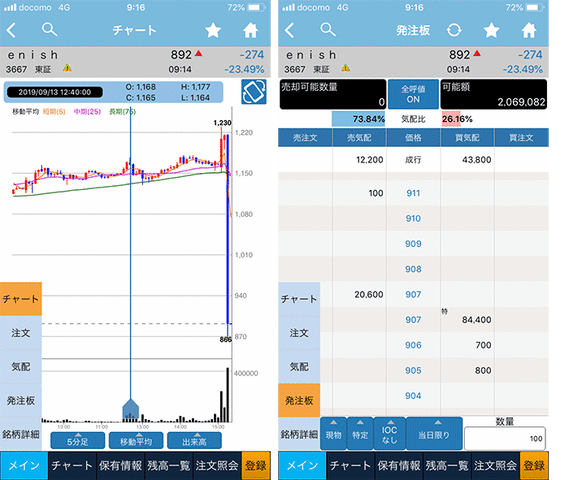569x480 pixels.
Task: Select チャート side tab on 発注板 screen
Action: 299,299
